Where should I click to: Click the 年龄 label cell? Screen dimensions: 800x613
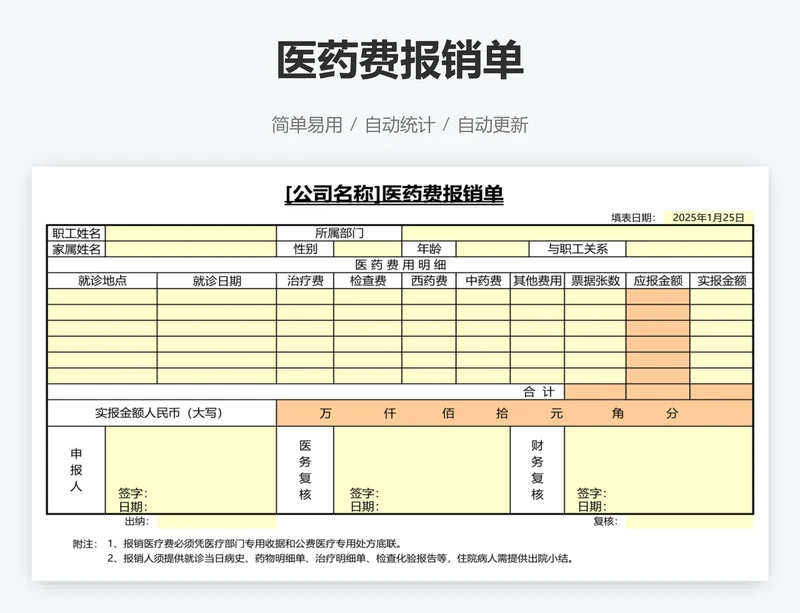click(x=429, y=249)
